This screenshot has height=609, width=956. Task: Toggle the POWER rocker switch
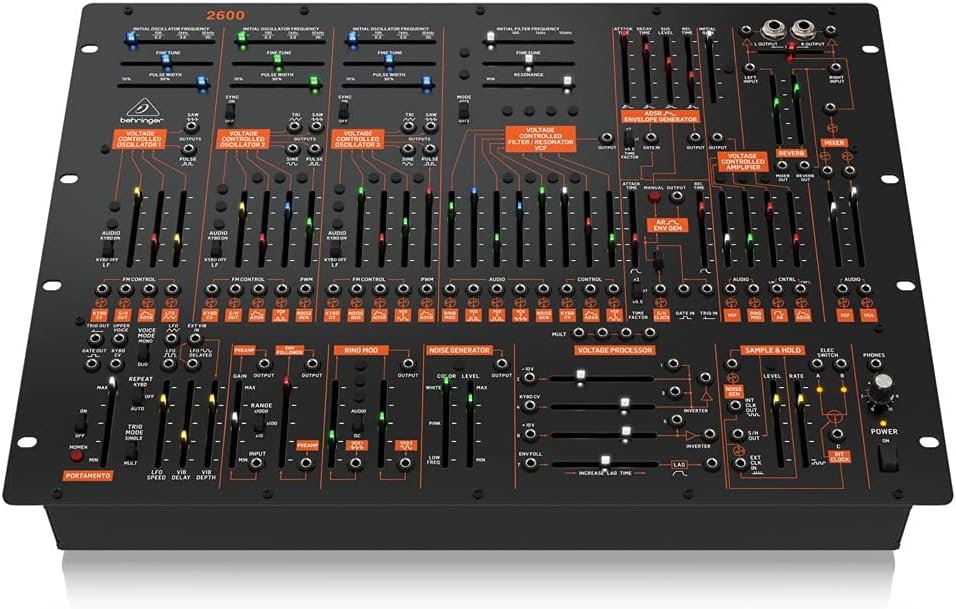click(888, 458)
